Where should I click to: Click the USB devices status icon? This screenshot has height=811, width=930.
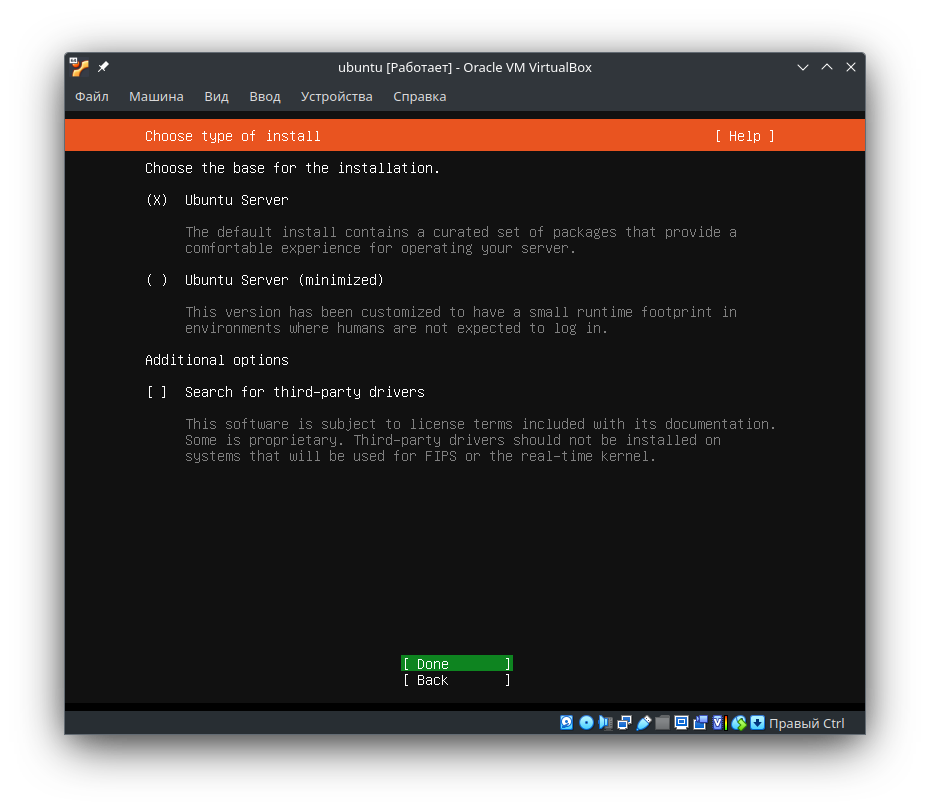(x=644, y=722)
